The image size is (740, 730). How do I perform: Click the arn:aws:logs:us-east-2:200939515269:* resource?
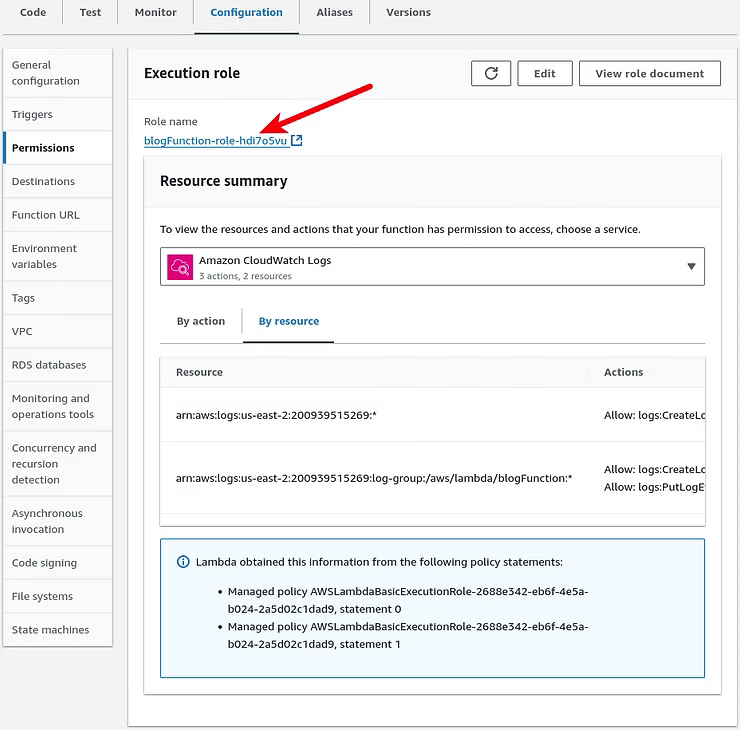tap(276, 415)
